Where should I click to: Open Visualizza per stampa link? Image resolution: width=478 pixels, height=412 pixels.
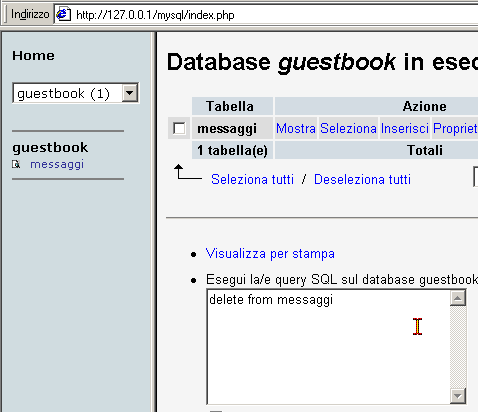click(270, 253)
